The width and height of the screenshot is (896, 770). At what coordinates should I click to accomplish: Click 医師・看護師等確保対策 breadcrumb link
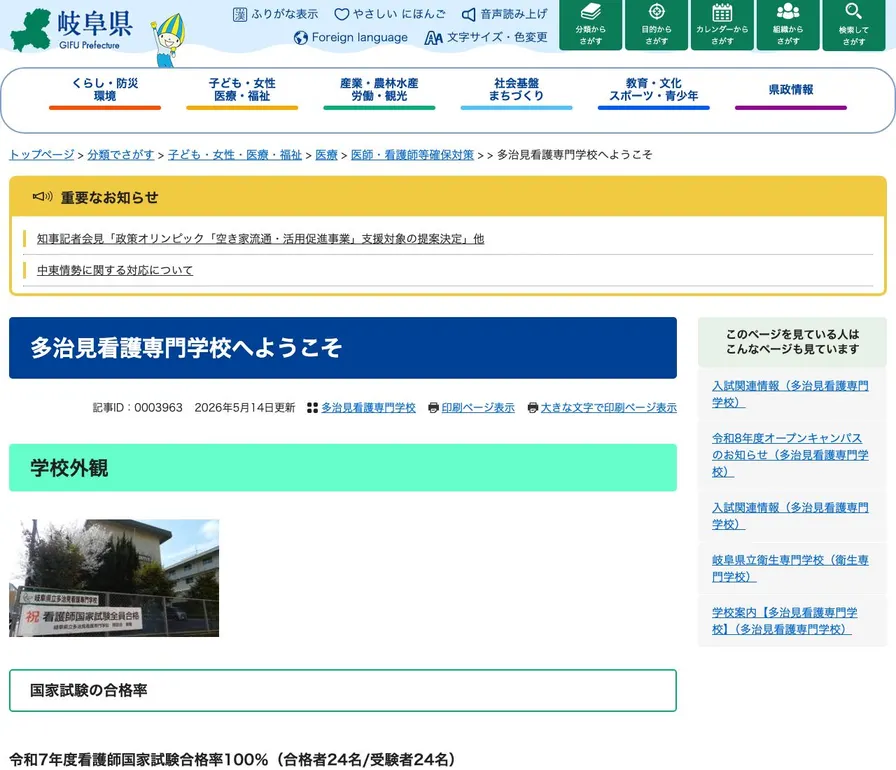coord(413,154)
